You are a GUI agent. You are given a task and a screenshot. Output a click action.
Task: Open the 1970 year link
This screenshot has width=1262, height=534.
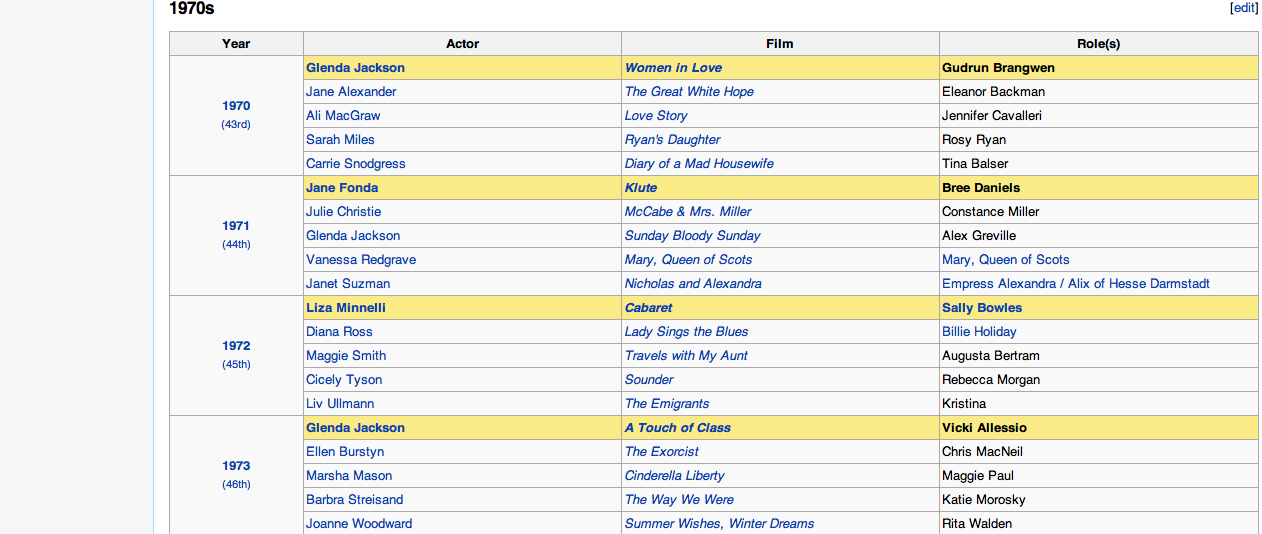[x=236, y=106]
